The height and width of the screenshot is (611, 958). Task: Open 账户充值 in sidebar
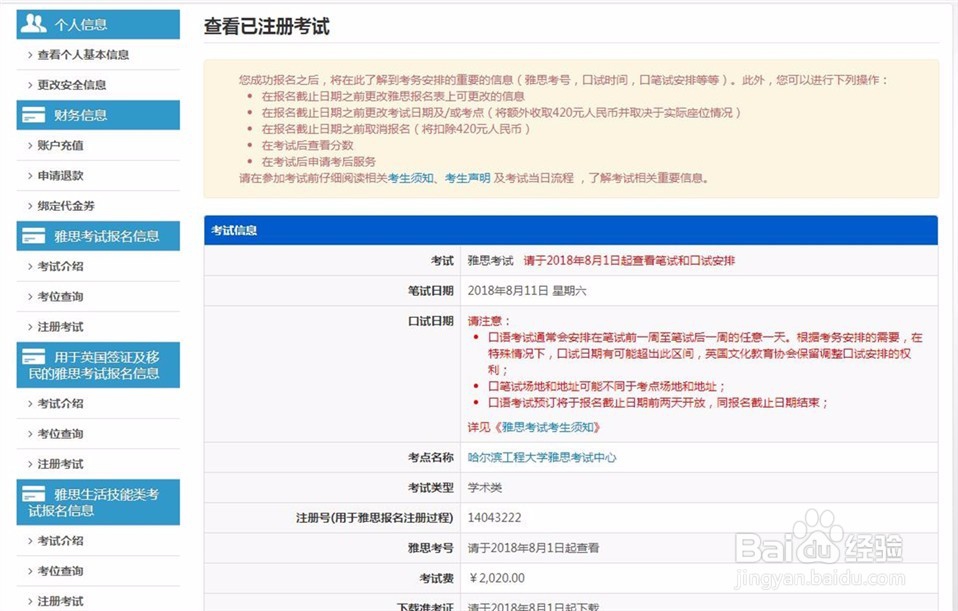[60, 145]
